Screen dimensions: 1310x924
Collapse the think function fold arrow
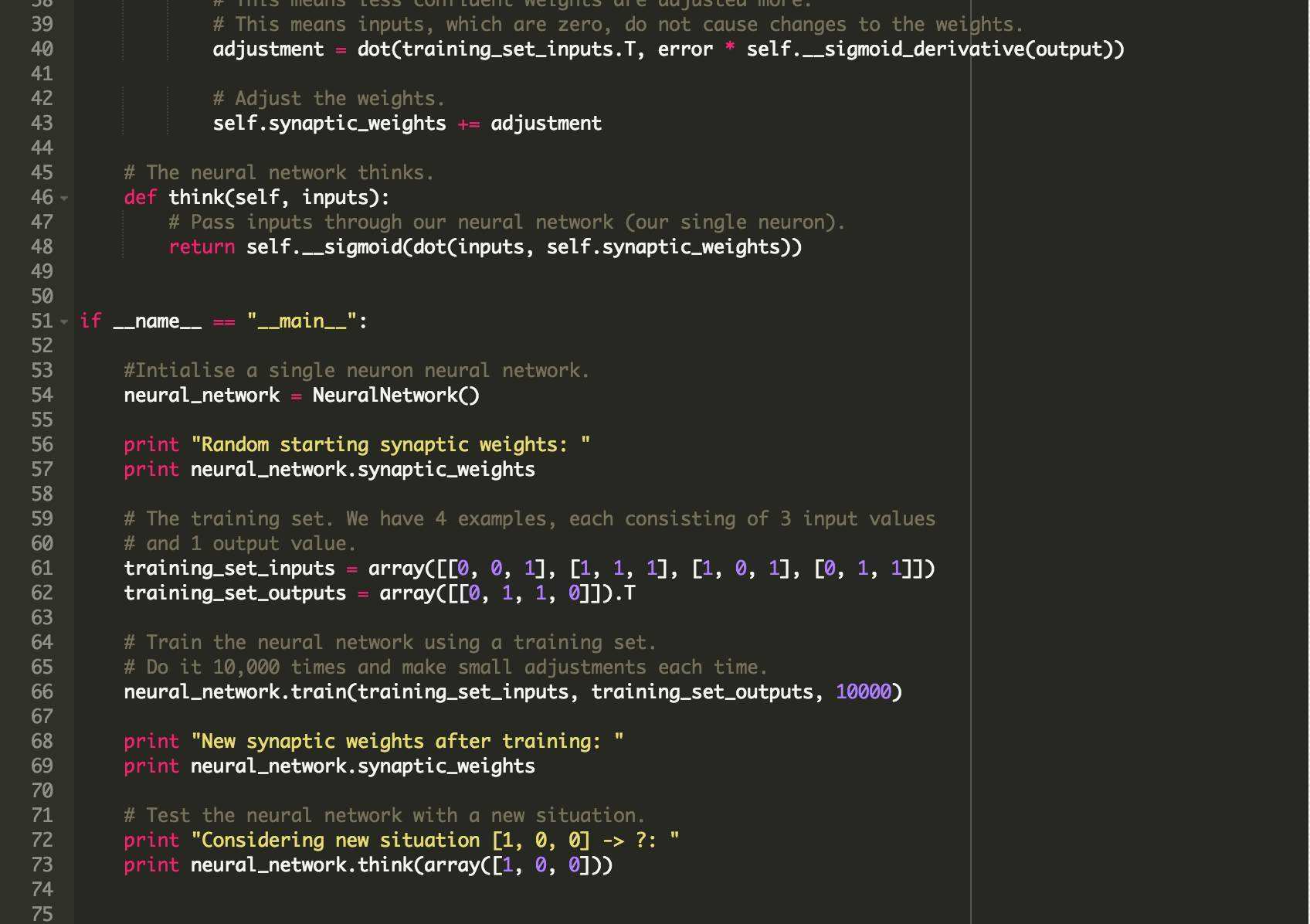[63, 199]
